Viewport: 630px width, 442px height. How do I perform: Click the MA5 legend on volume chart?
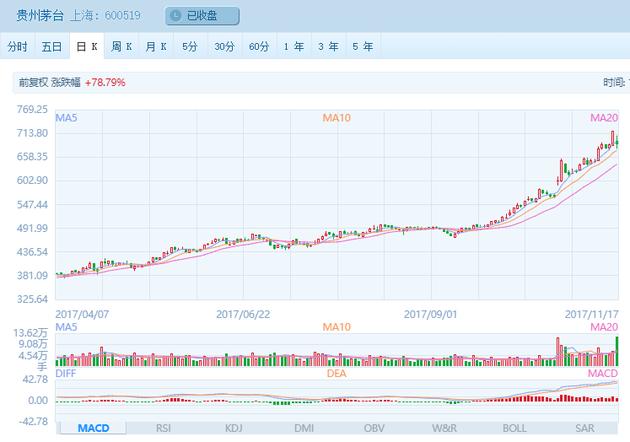[66, 327]
